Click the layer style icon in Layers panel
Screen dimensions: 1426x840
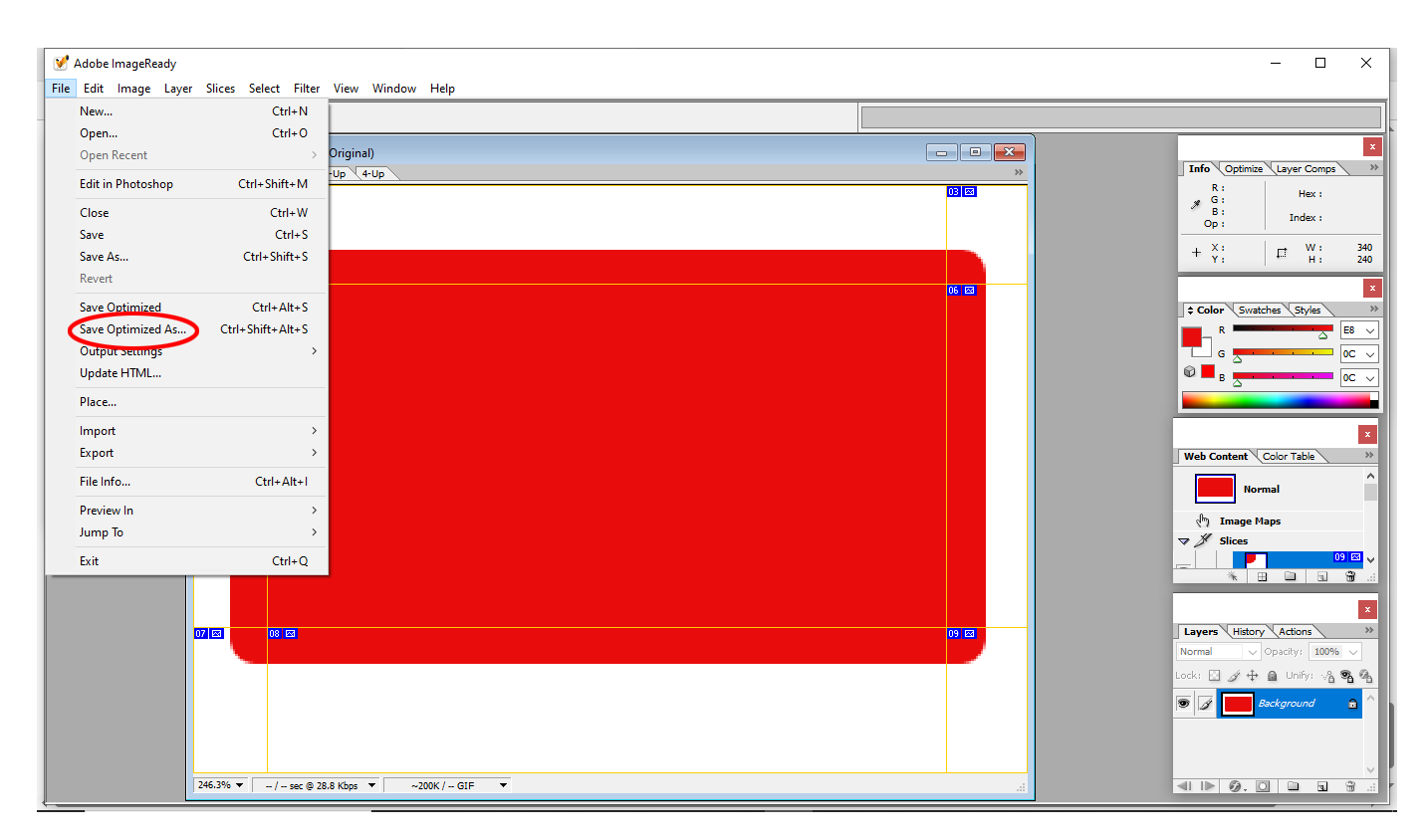pyautogui.click(x=1236, y=786)
